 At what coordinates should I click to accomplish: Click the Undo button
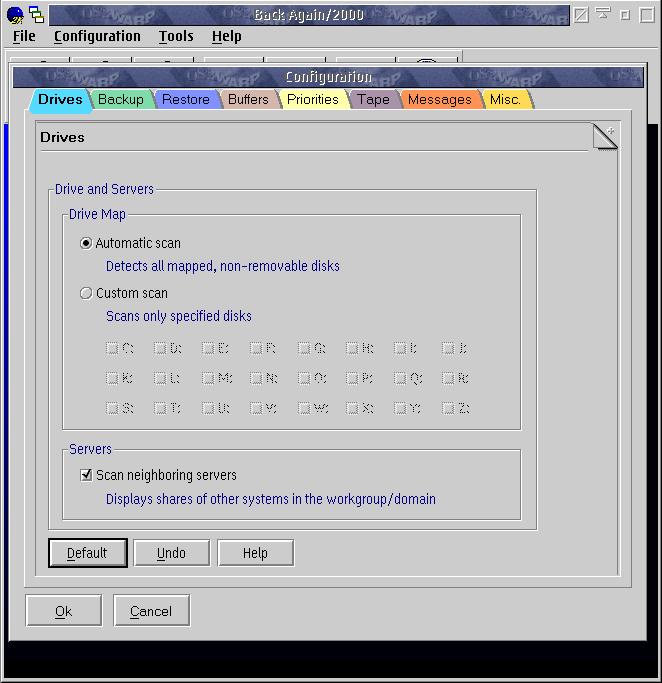[x=172, y=553]
